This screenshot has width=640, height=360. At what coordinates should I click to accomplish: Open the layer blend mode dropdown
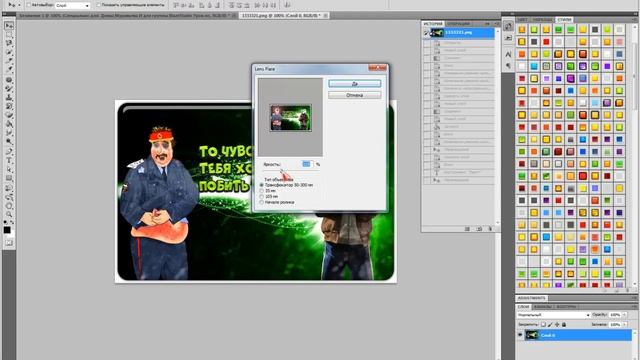click(x=553, y=315)
